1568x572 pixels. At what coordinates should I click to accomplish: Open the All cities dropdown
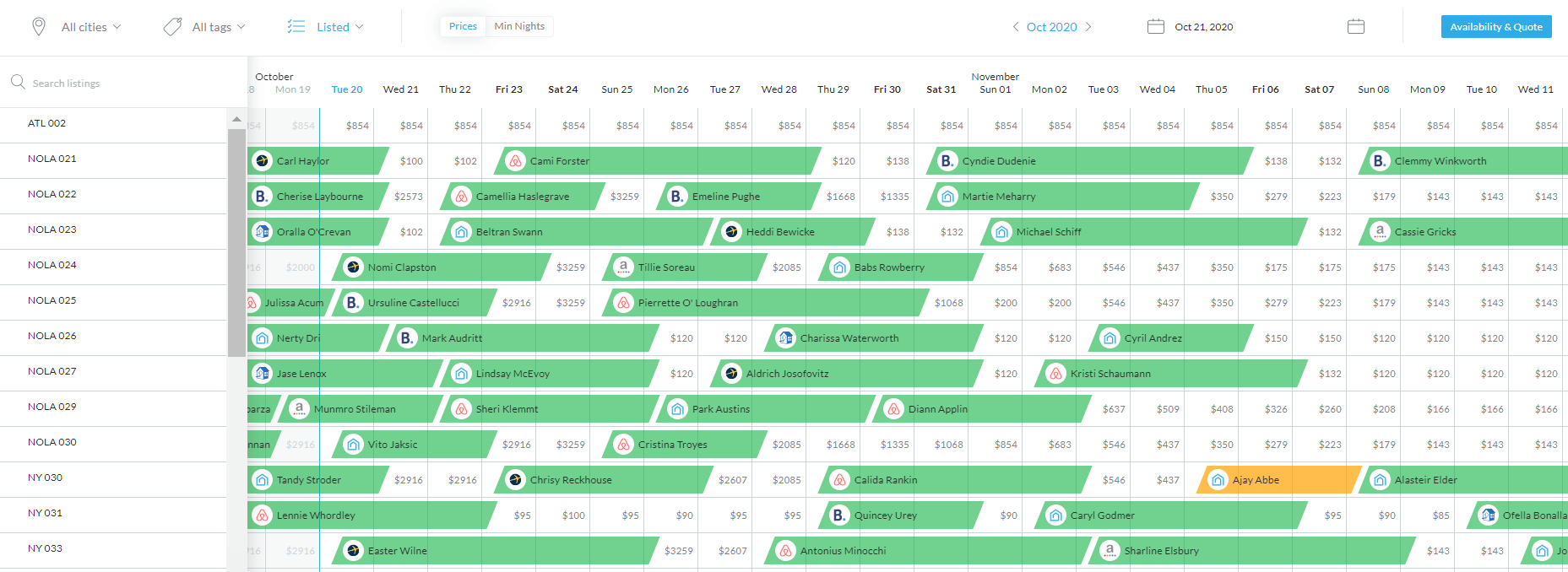click(x=91, y=27)
